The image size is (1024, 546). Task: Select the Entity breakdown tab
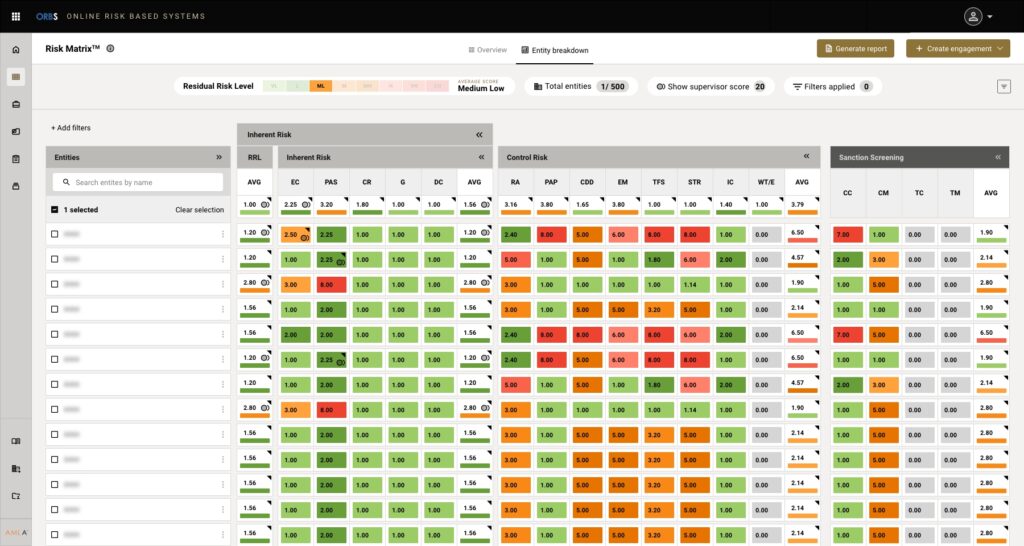(x=554, y=49)
